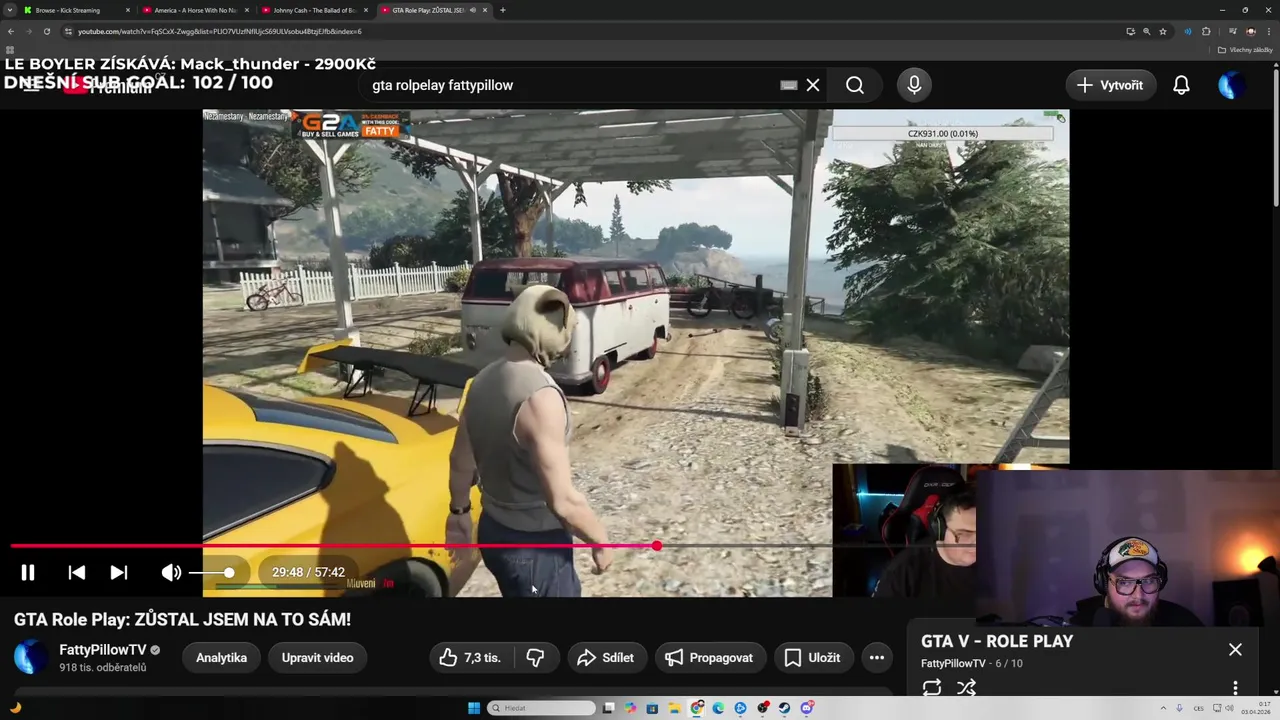Open the weather moon icon on the taskbar

15,708
